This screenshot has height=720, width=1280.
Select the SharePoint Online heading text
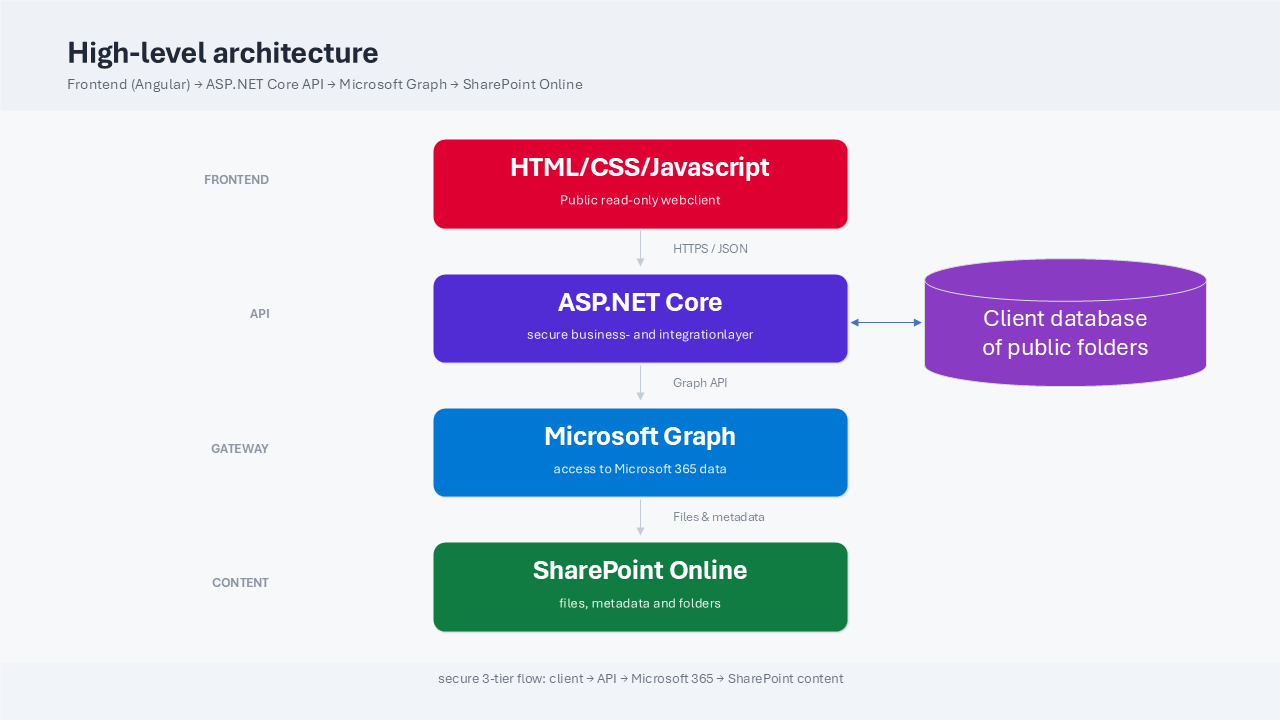click(x=640, y=570)
